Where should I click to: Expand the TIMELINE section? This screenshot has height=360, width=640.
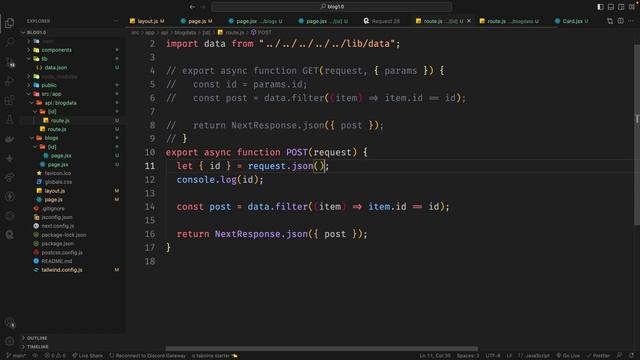(73, 347)
